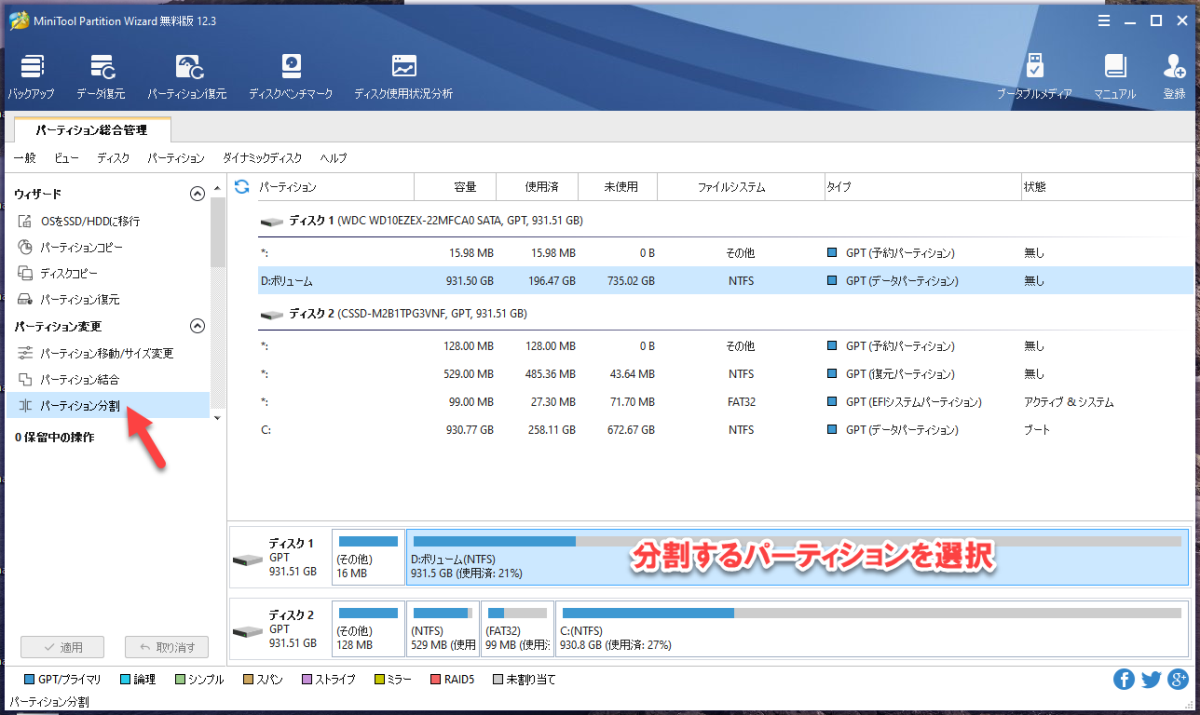Select C:(NTFS) block in disk map
The image size is (1200, 715).
pos(873,630)
